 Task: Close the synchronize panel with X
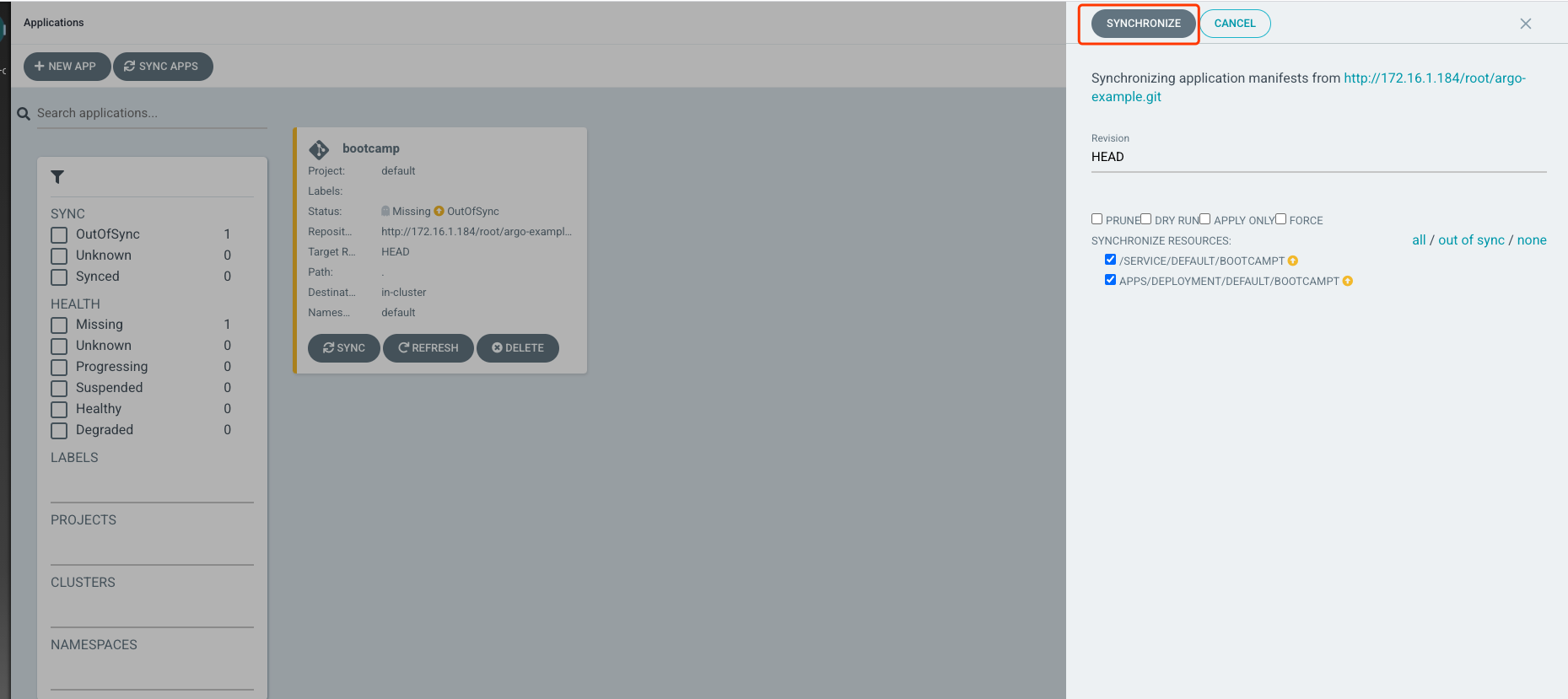tap(1525, 24)
